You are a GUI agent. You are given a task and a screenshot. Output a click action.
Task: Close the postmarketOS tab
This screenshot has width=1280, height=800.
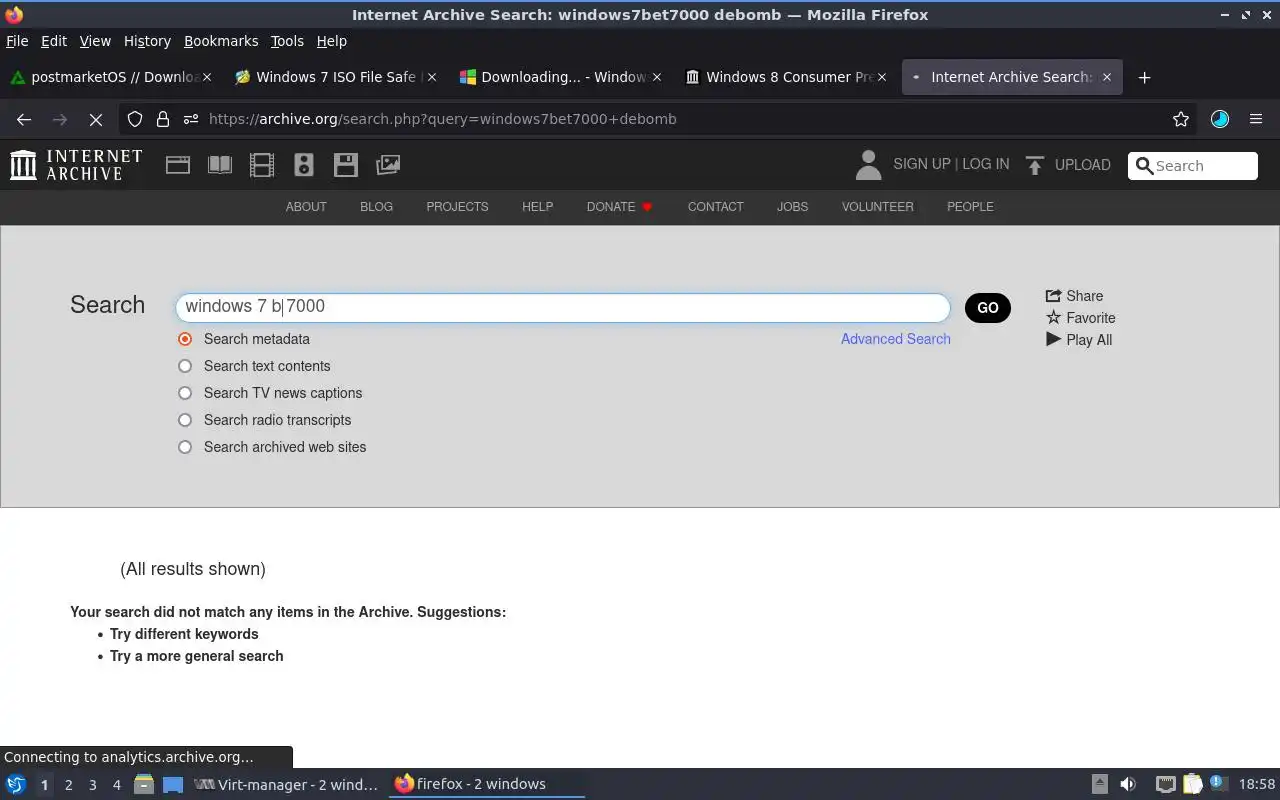207,77
